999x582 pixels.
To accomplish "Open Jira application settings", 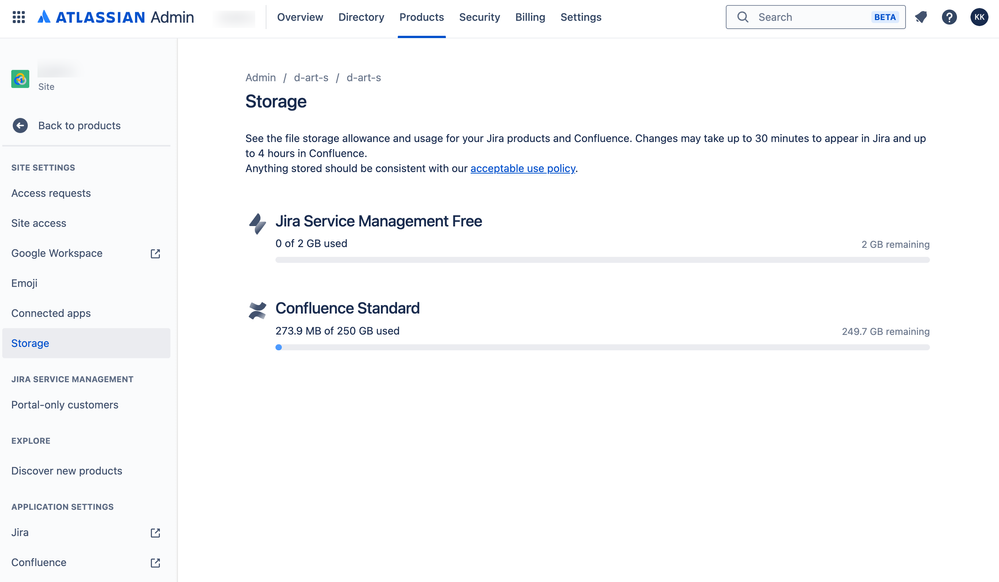I will pos(20,532).
